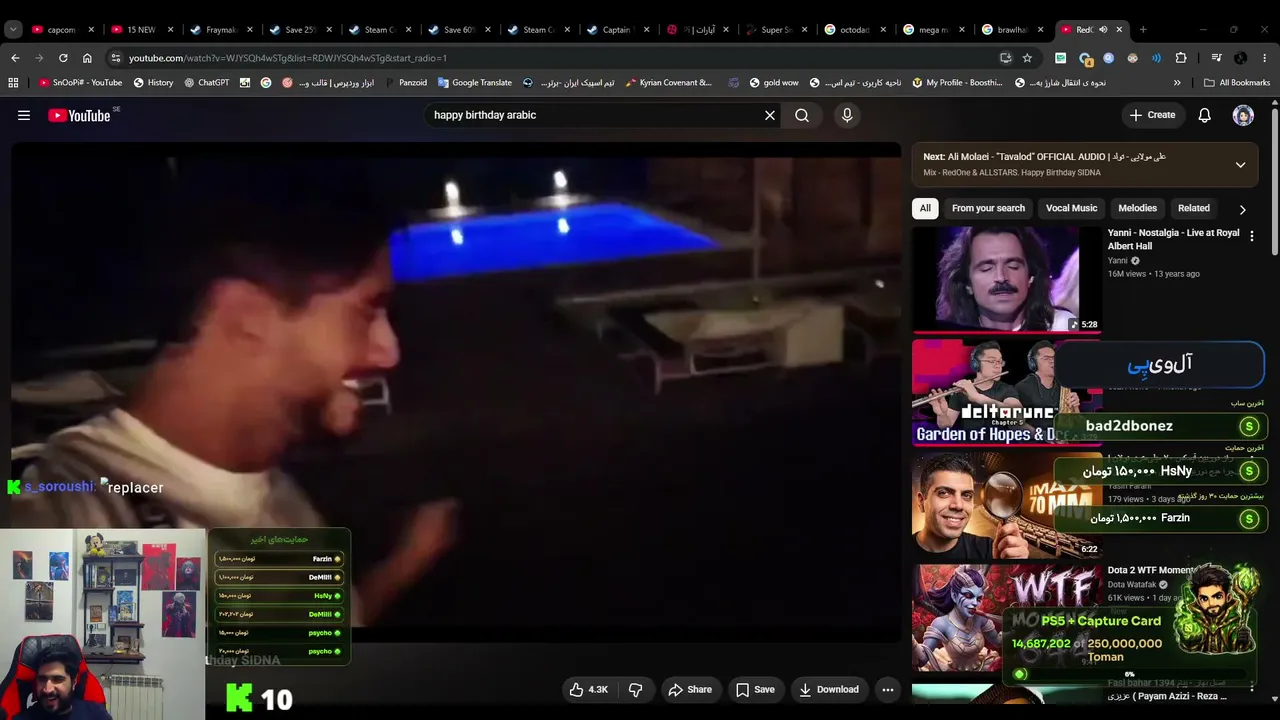This screenshot has width=1280, height=720.
Task: Switch to the brawlhalla tab
Action: [1013, 30]
